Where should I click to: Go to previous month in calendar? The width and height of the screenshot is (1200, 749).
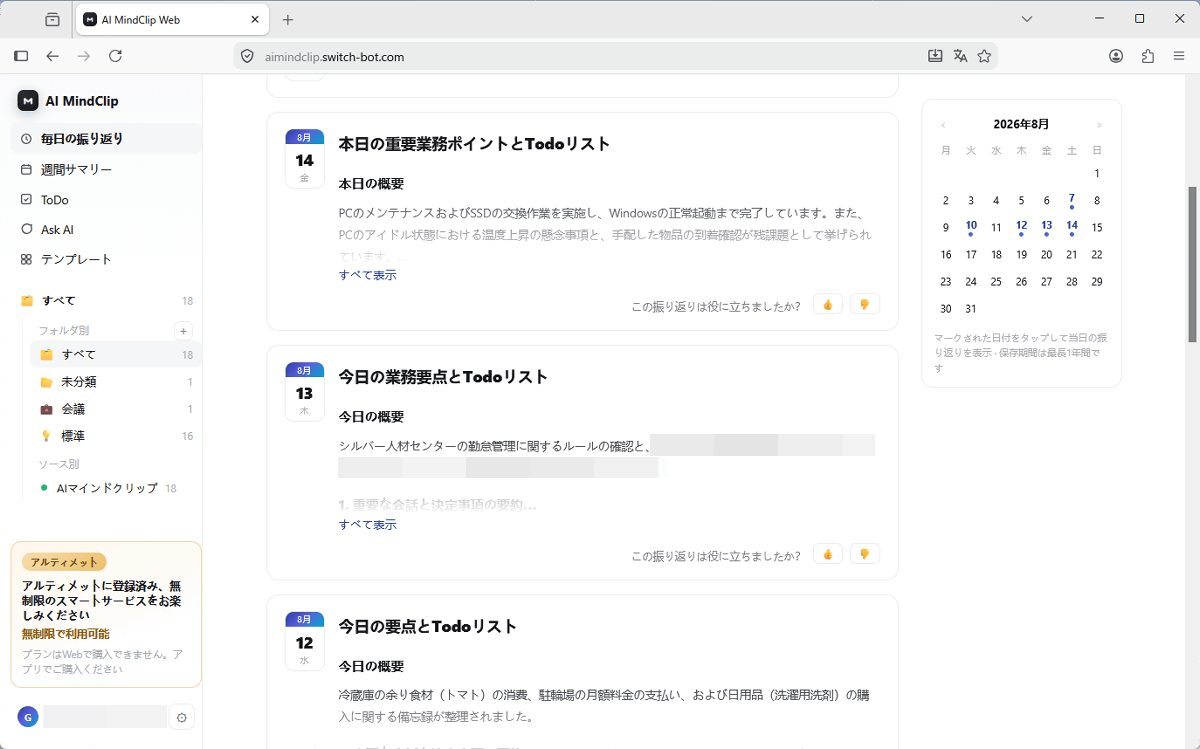coord(943,125)
